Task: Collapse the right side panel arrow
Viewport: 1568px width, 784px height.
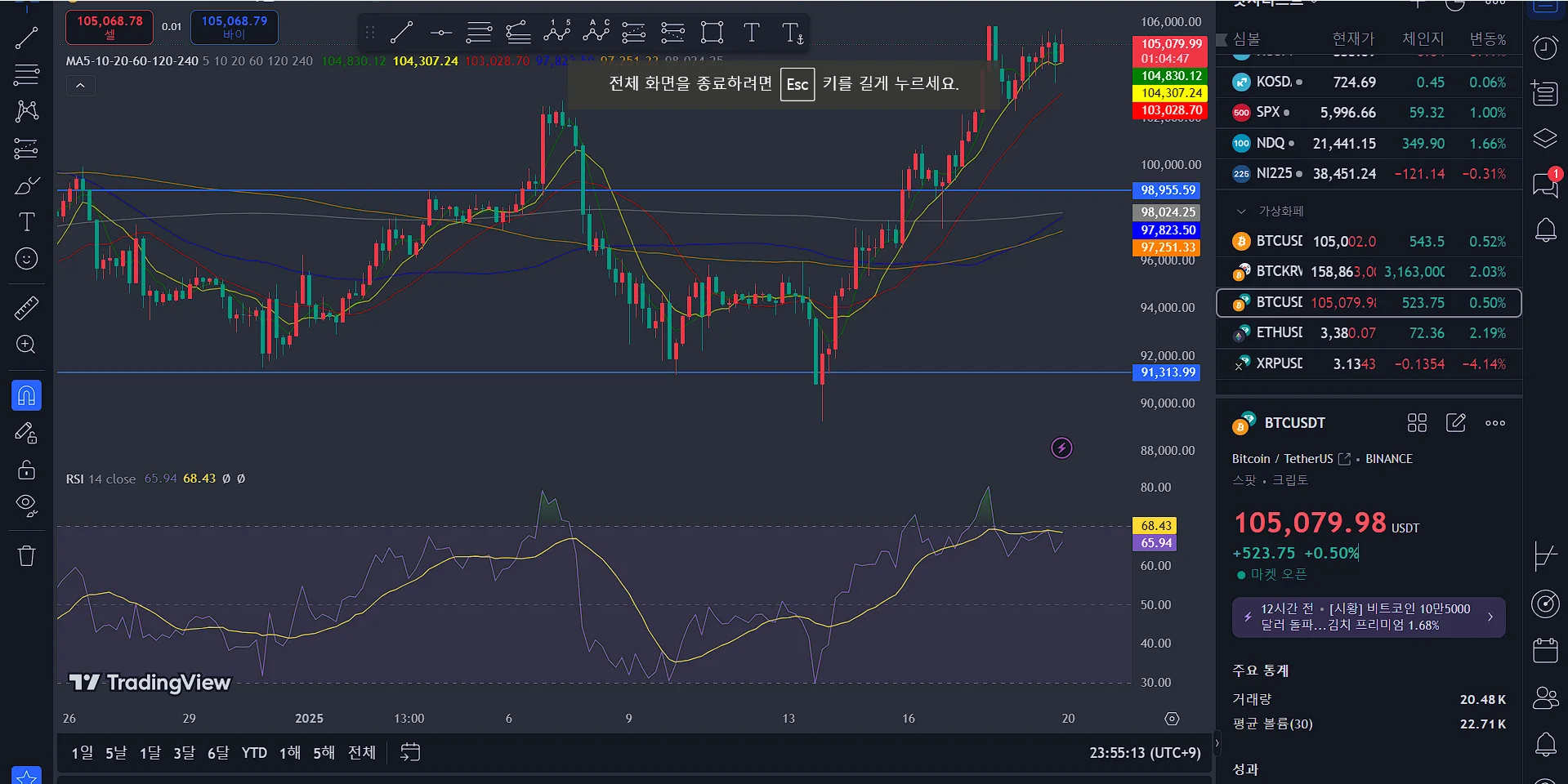Action: (x=1216, y=743)
